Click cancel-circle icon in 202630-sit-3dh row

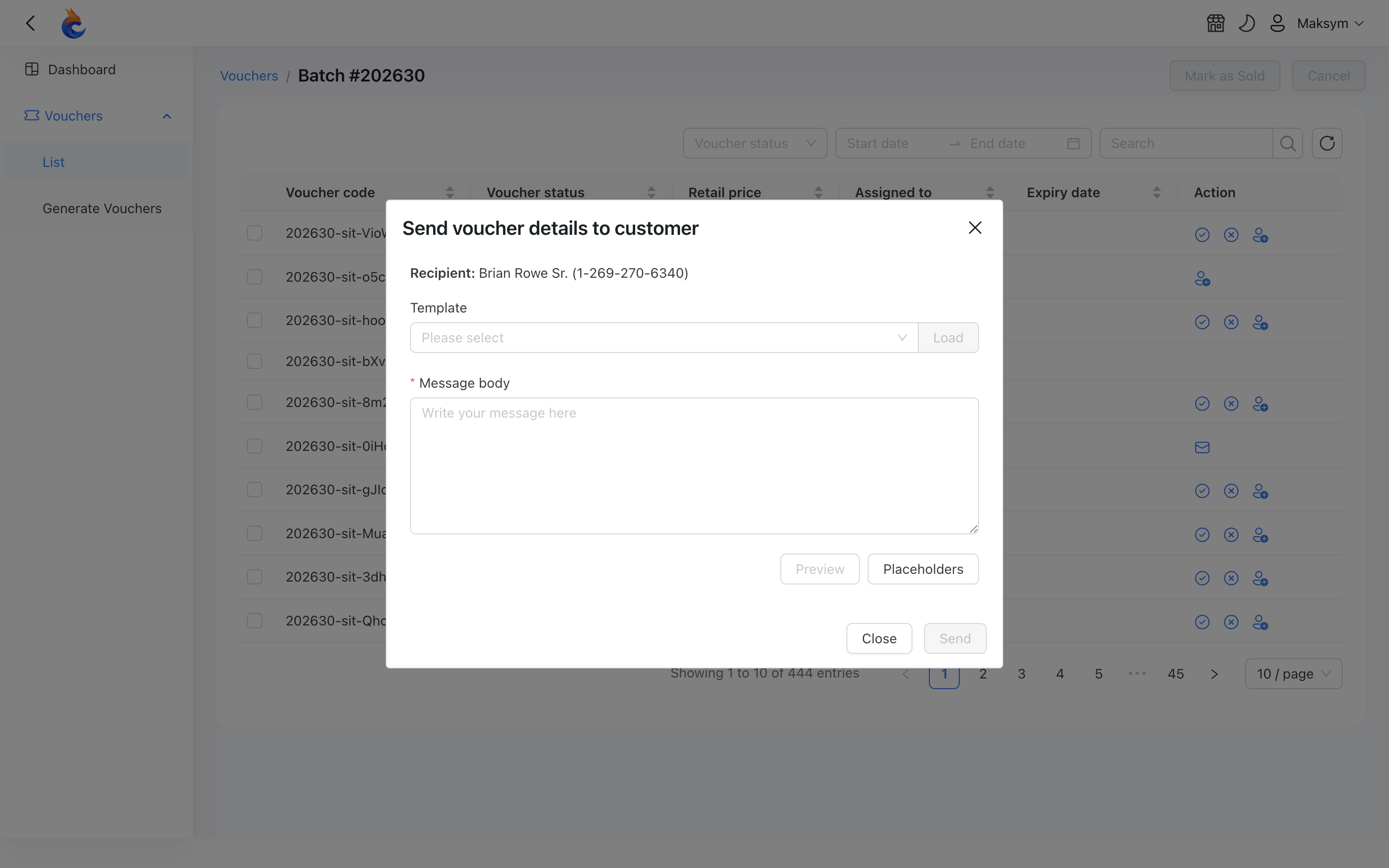tap(1231, 578)
